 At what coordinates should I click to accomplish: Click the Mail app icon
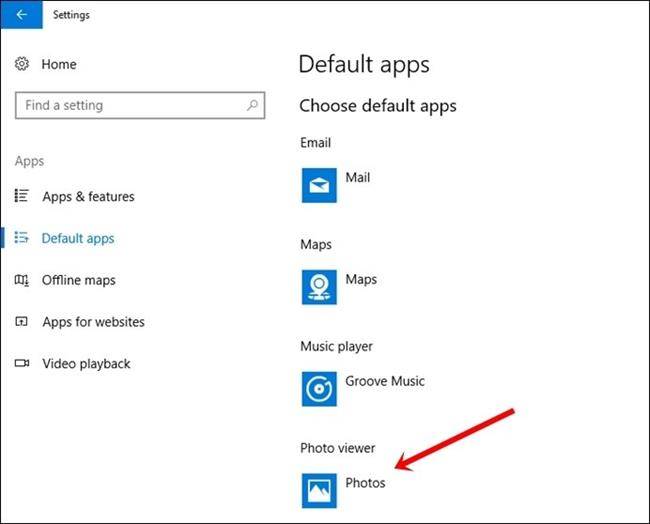point(319,185)
